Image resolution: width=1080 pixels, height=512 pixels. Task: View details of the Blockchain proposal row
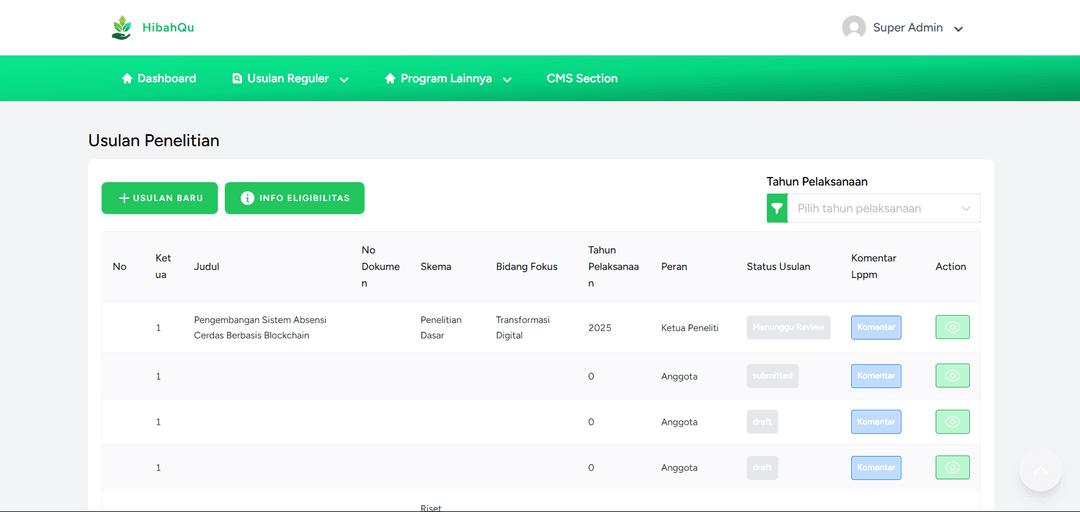click(x=952, y=327)
